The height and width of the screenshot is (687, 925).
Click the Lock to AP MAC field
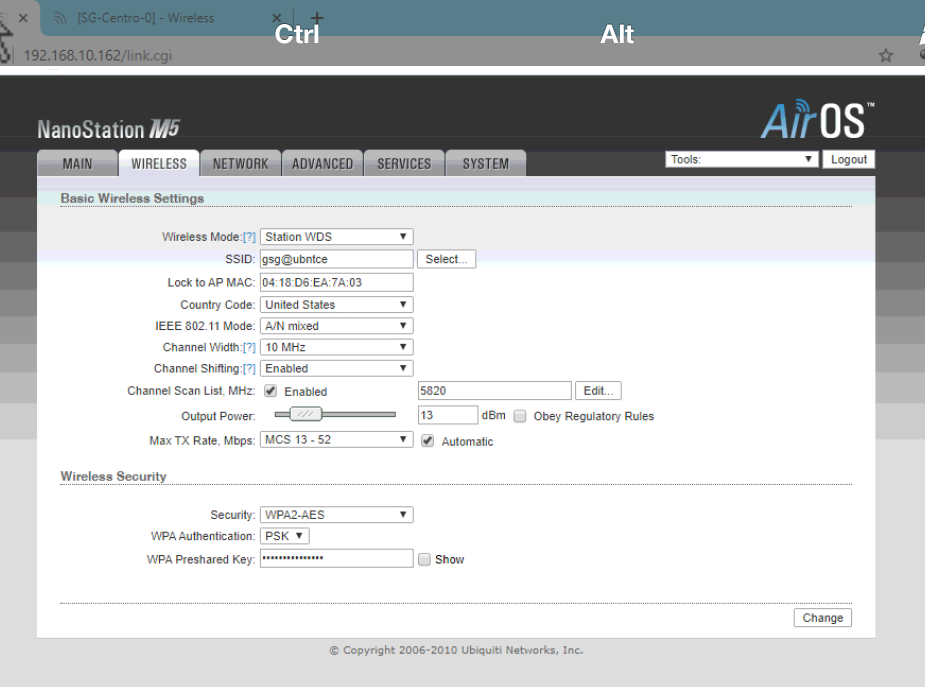[336, 282]
